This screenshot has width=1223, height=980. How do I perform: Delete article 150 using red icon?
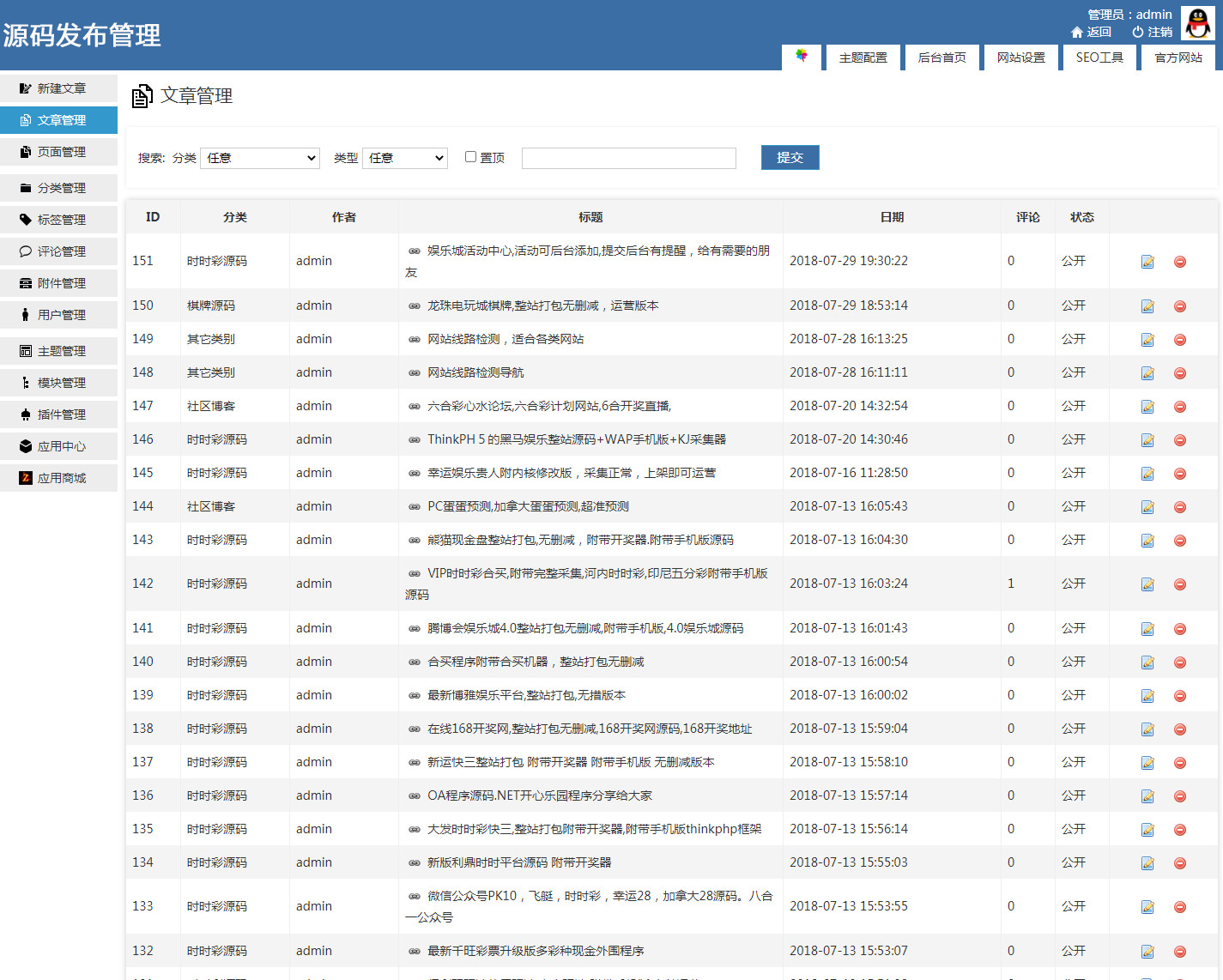click(x=1180, y=306)
